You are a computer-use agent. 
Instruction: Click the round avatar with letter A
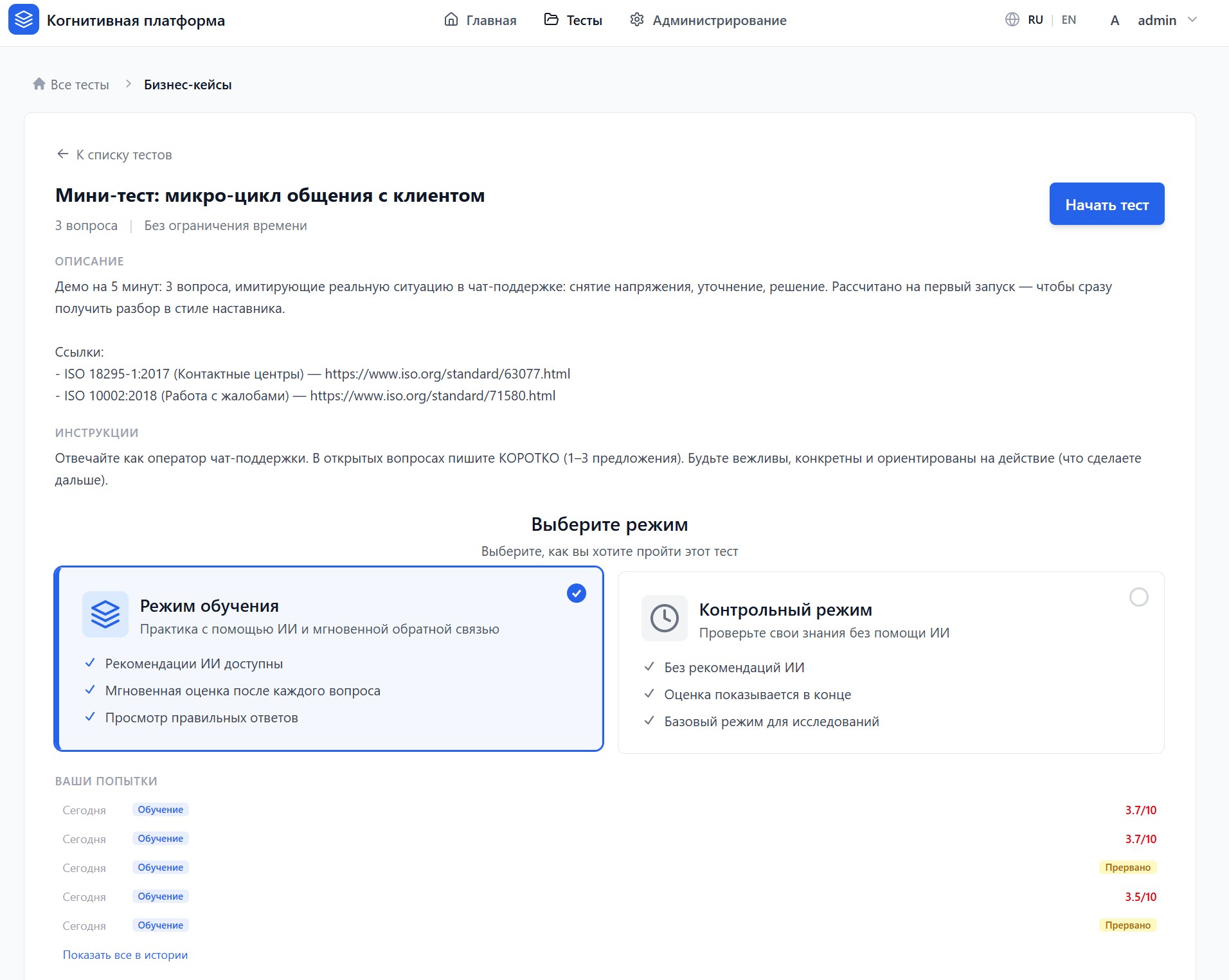[1114, 20]
